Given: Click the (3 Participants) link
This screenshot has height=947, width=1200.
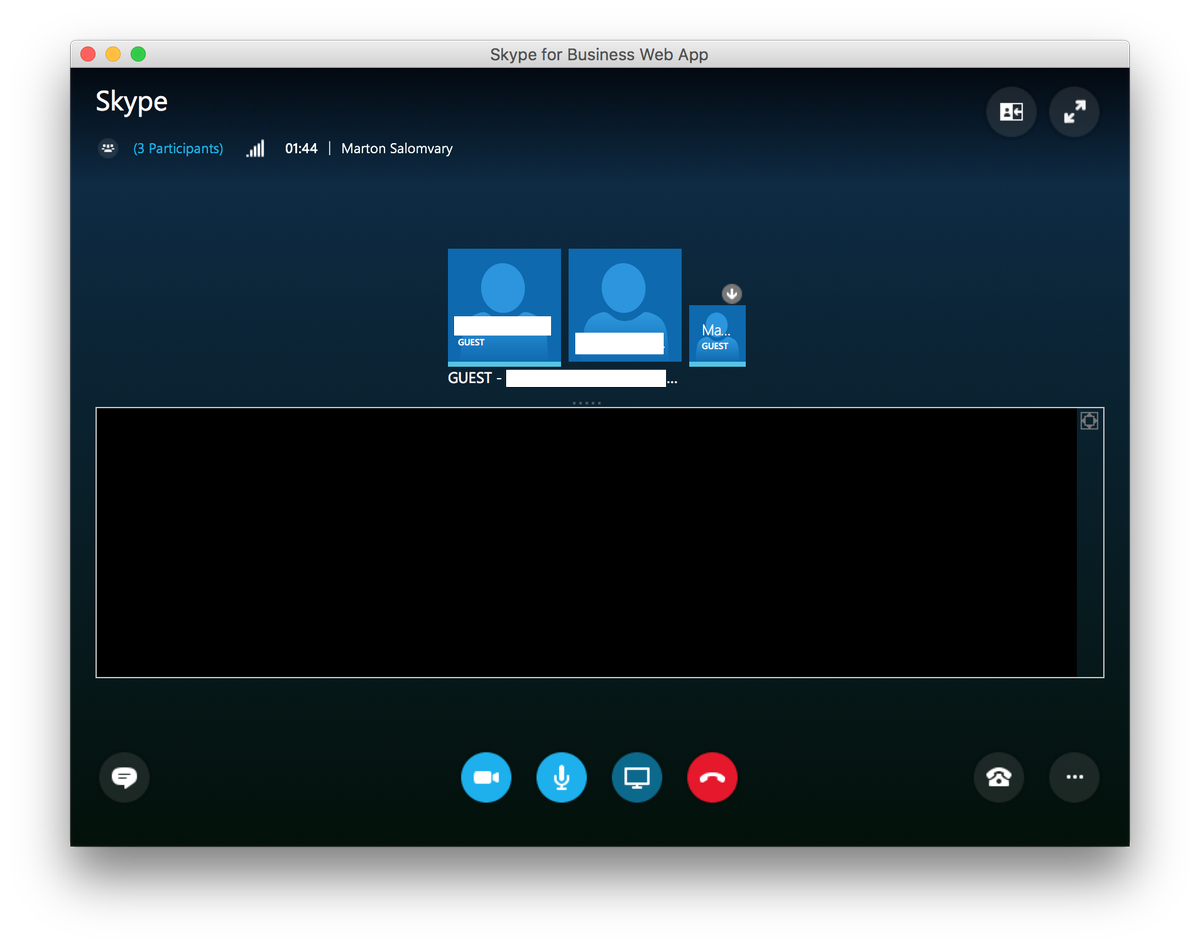Looking at the screenshot, I should point(178,148).
